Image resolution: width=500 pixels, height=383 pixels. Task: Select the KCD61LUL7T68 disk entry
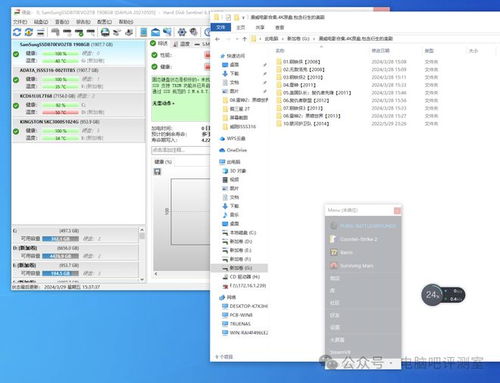(x=78, y=104)
